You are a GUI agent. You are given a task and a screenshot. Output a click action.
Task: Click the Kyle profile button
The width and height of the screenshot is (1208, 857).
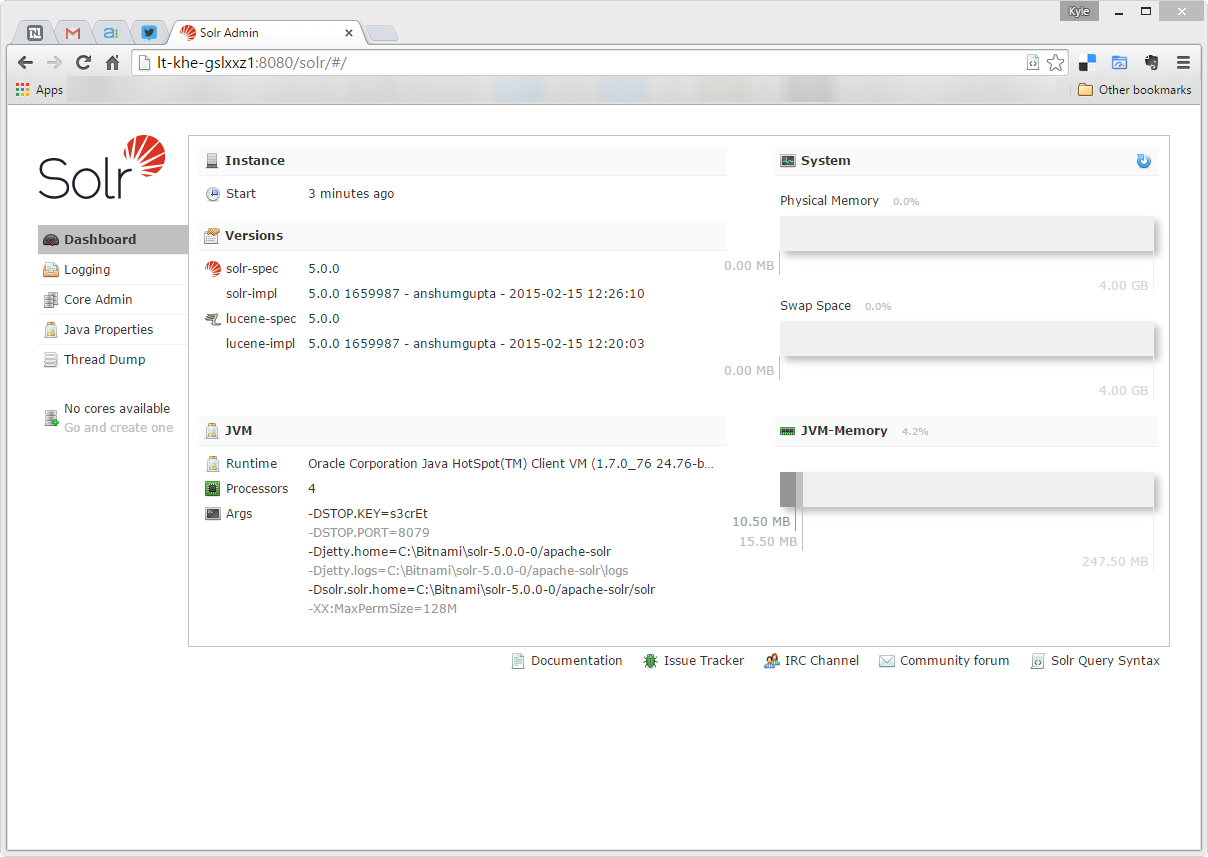click(x=1081, y=10)
